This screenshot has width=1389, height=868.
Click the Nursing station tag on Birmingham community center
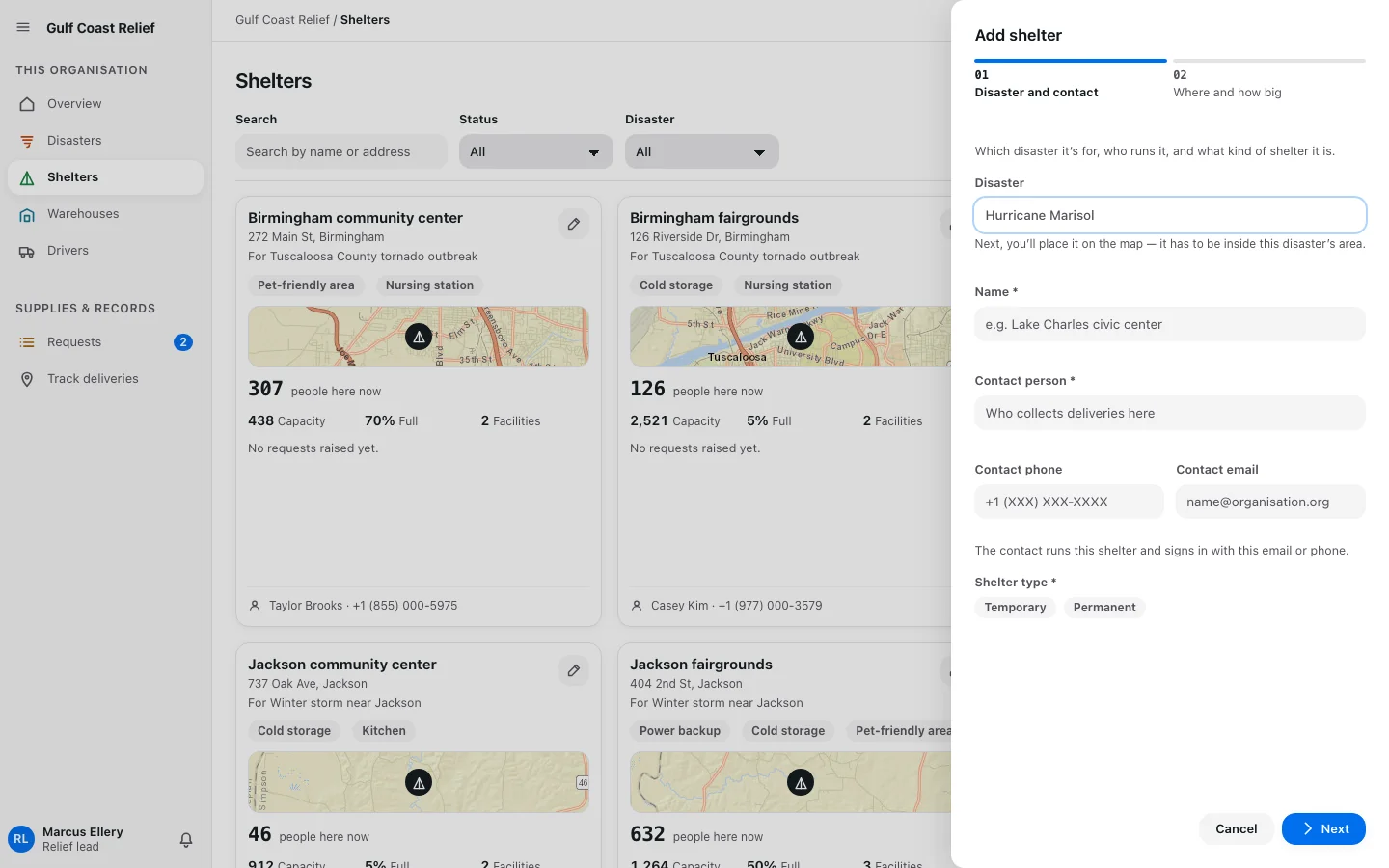429,285
